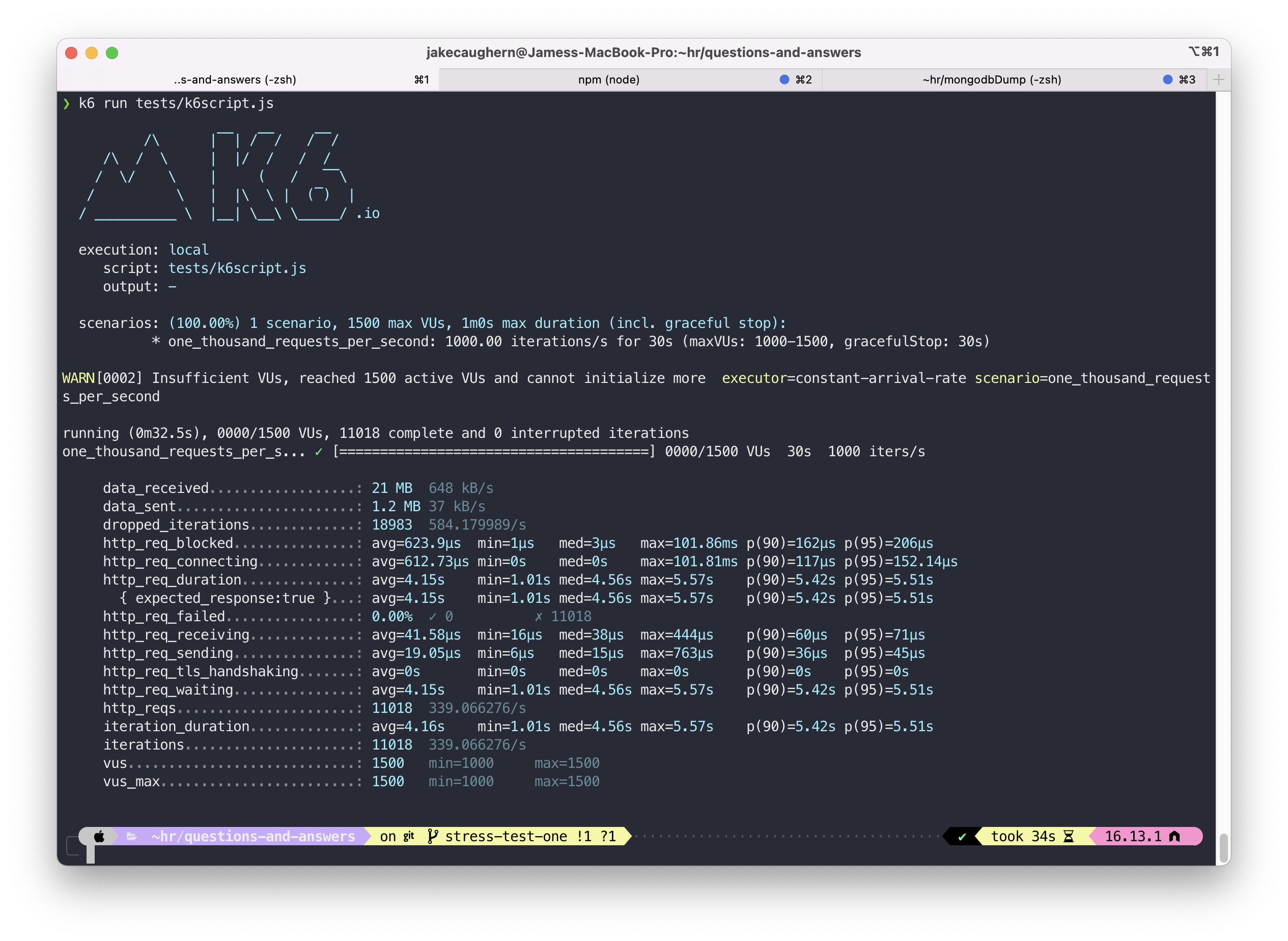
Task: Click the red close window button
Action: [x=72, y=53]
